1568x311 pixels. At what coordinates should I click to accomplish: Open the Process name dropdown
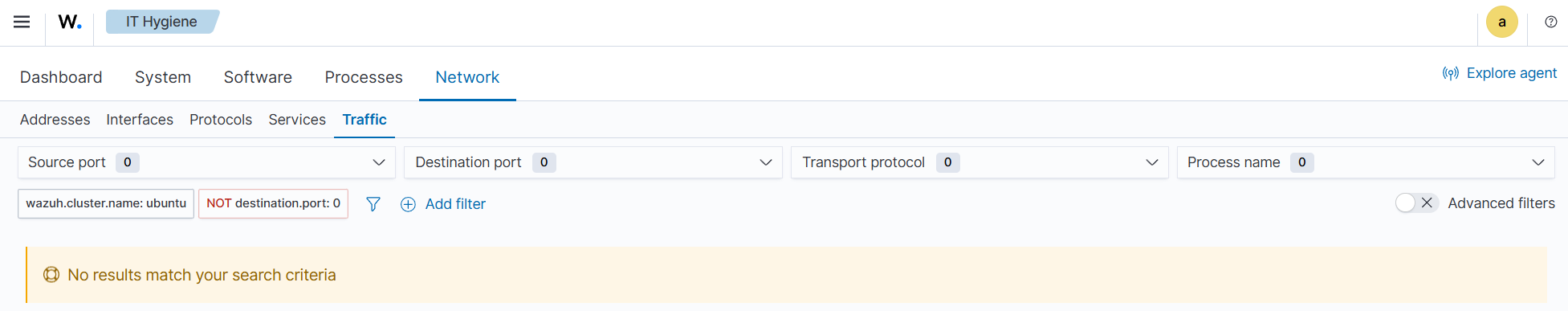(x=1366, y=162)
